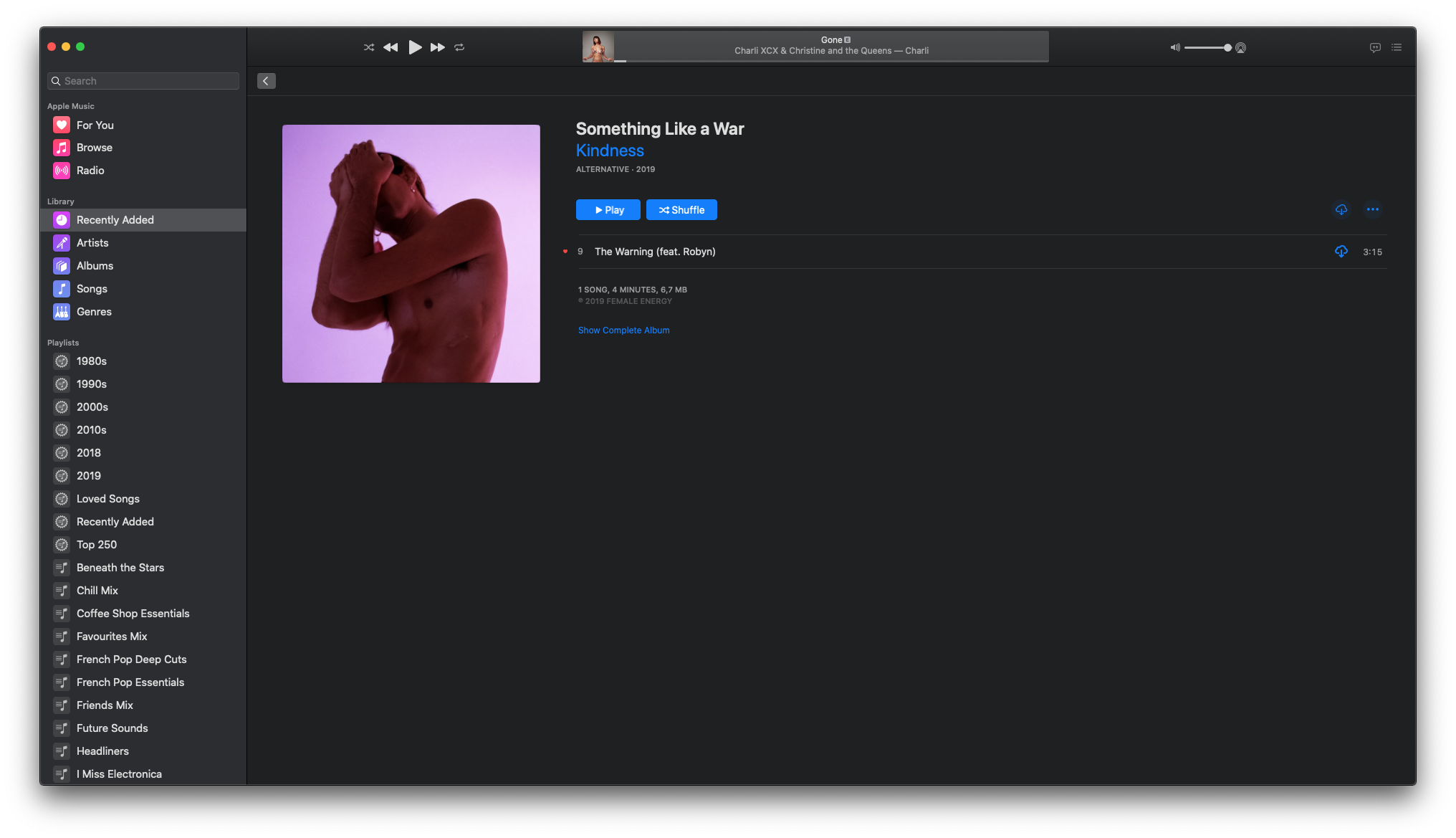
Task: Adjust the volume slider
Action: (x=1207, y=48)
